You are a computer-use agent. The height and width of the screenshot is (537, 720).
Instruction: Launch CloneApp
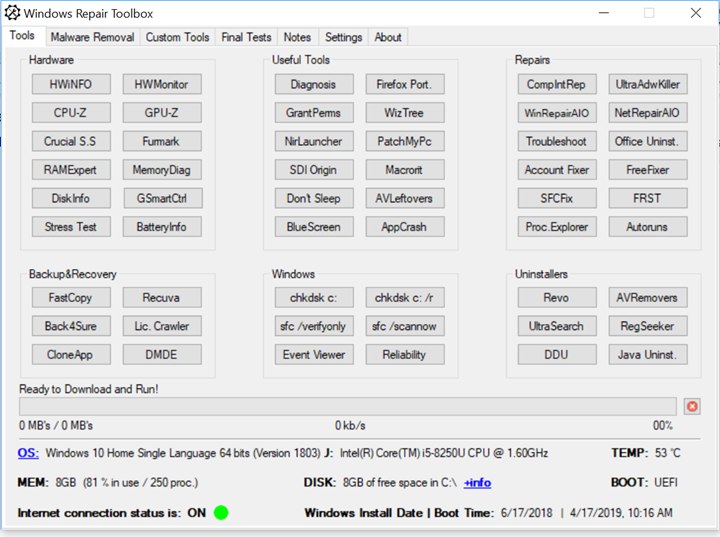(x=71, y=355)
